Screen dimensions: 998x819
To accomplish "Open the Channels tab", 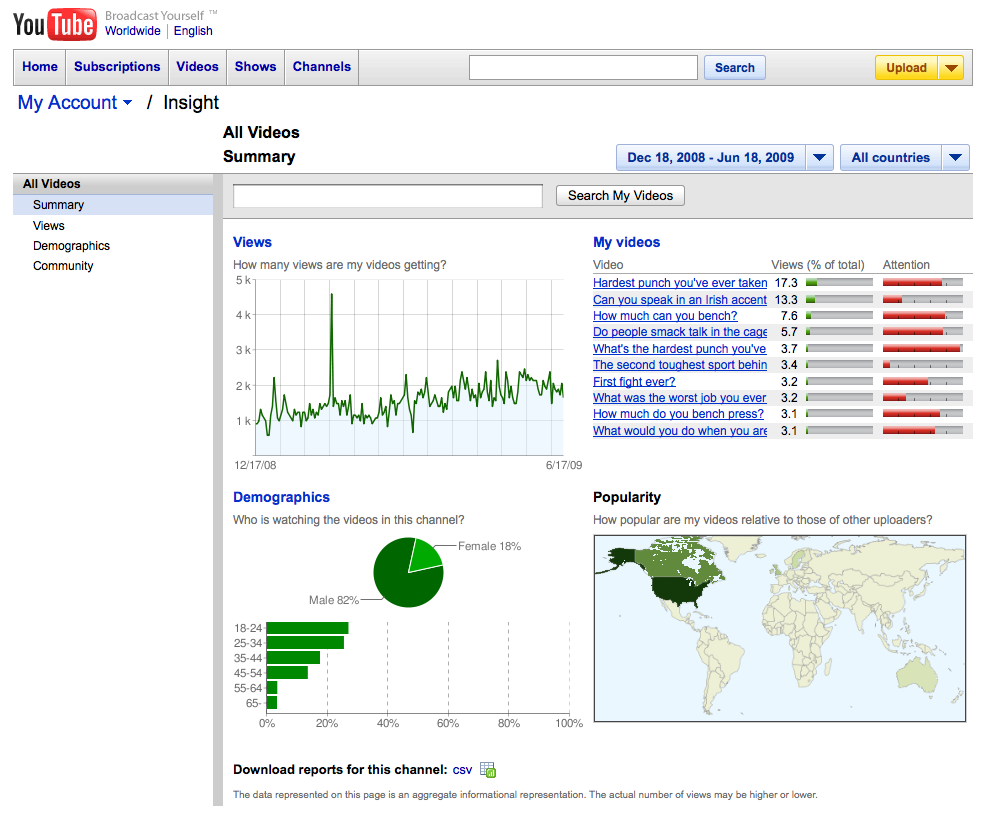I will tap(321, 67).
